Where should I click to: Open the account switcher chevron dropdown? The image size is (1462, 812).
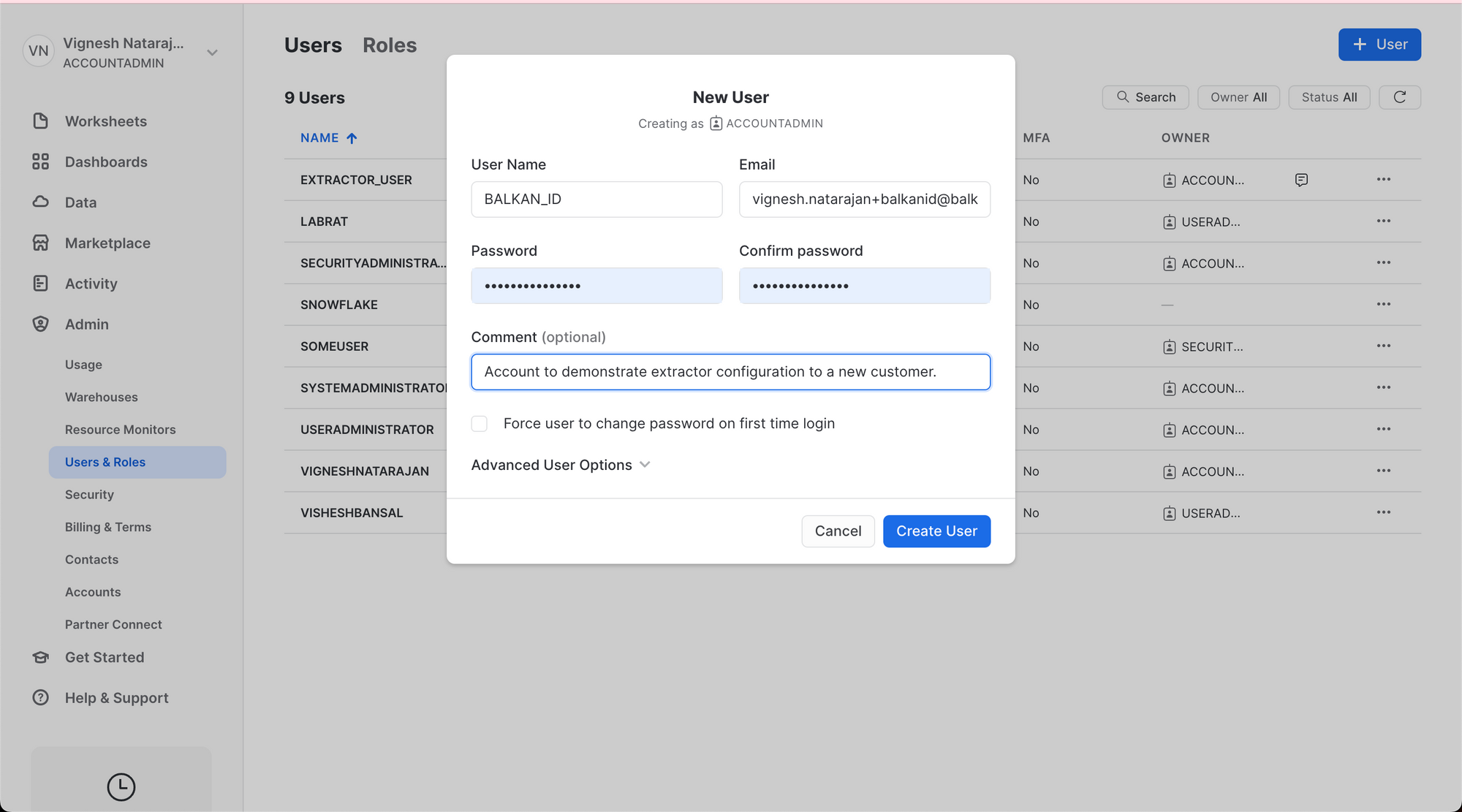(212, 53)
